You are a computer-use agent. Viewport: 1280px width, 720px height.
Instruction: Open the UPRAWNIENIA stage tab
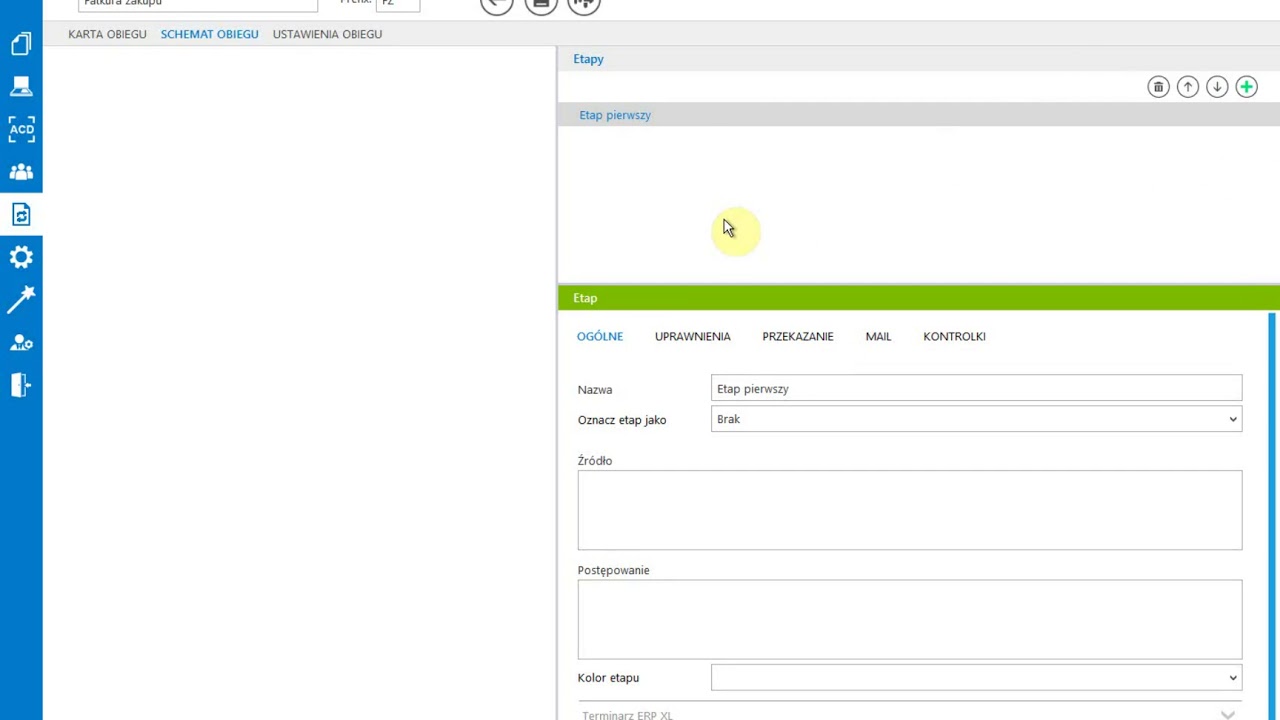click(x=692, y=336)
